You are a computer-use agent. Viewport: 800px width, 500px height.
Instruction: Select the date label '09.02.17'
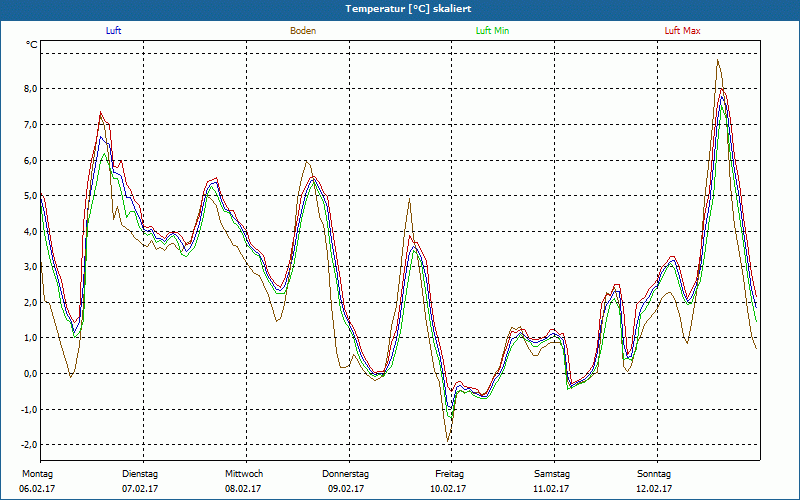coord(346,489)
